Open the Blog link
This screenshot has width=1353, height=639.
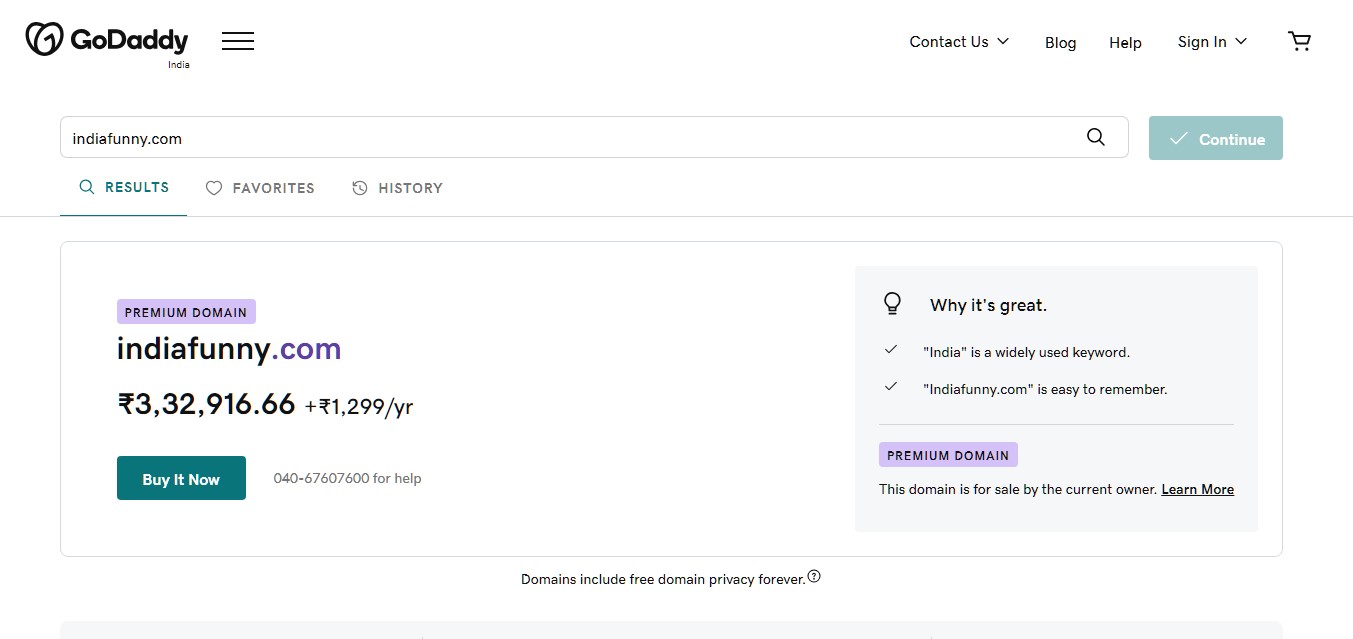pos(1060,42)
